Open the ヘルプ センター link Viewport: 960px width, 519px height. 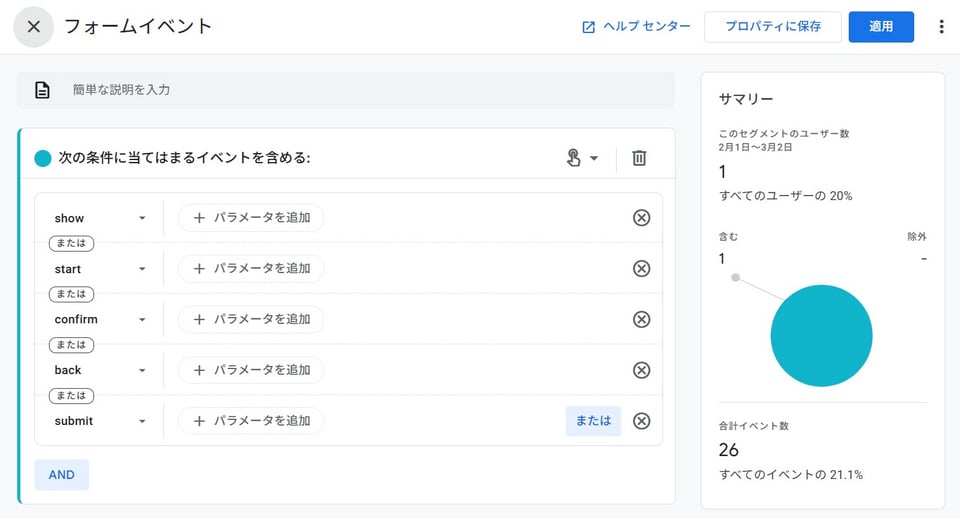point(637,27)
